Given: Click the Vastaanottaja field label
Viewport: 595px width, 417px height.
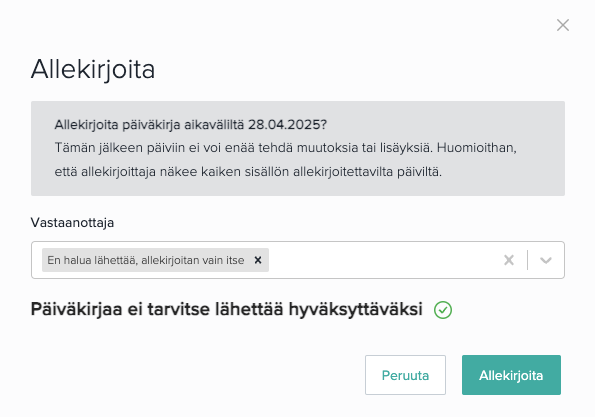Looking at the screenshot, I should coord(72,222).
